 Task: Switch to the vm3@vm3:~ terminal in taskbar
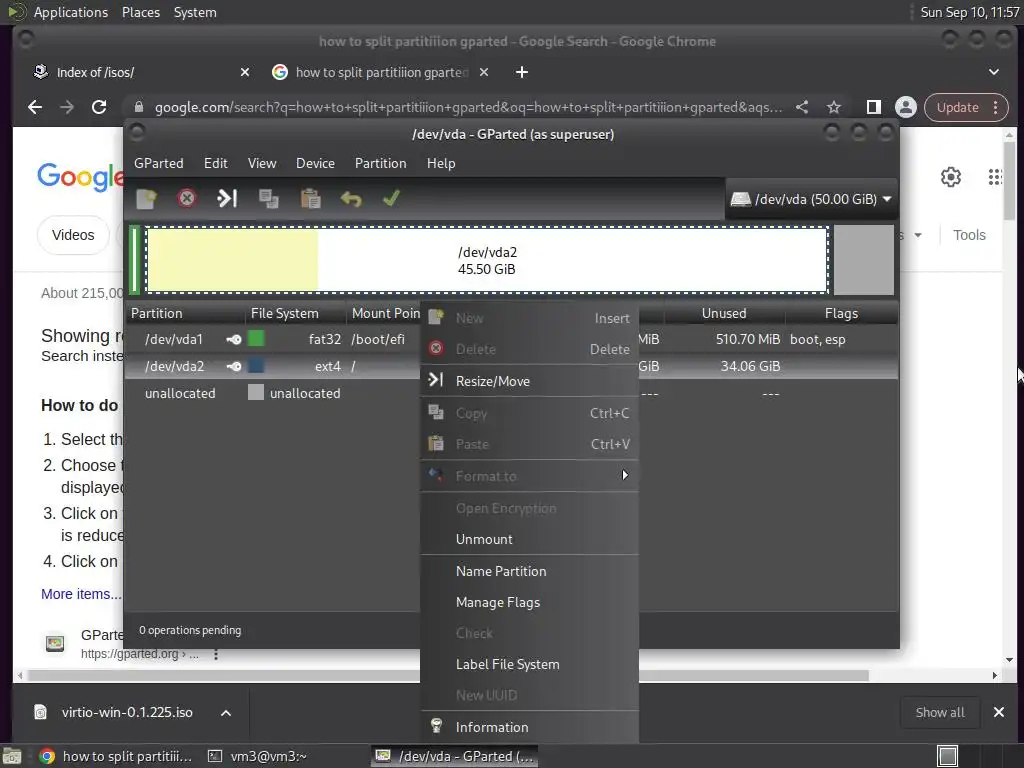pyautogui.click(x=257, y=756)
